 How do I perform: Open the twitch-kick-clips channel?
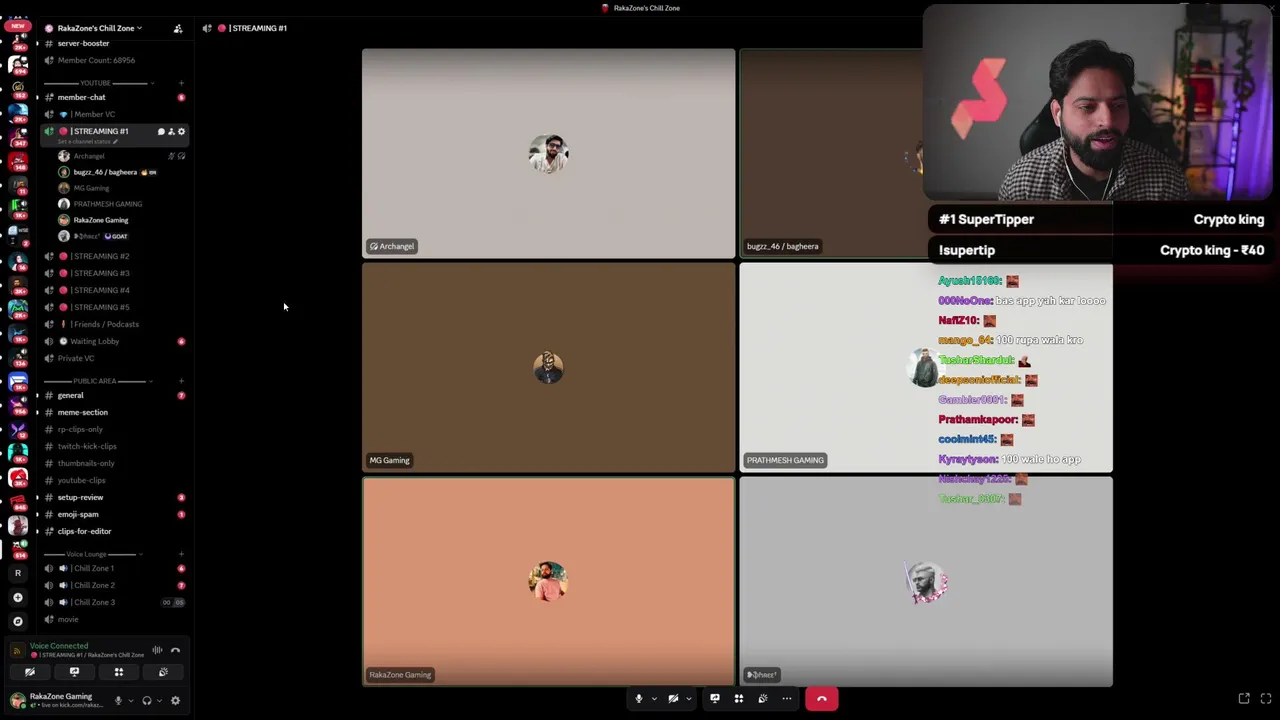(x=87, y=446)
